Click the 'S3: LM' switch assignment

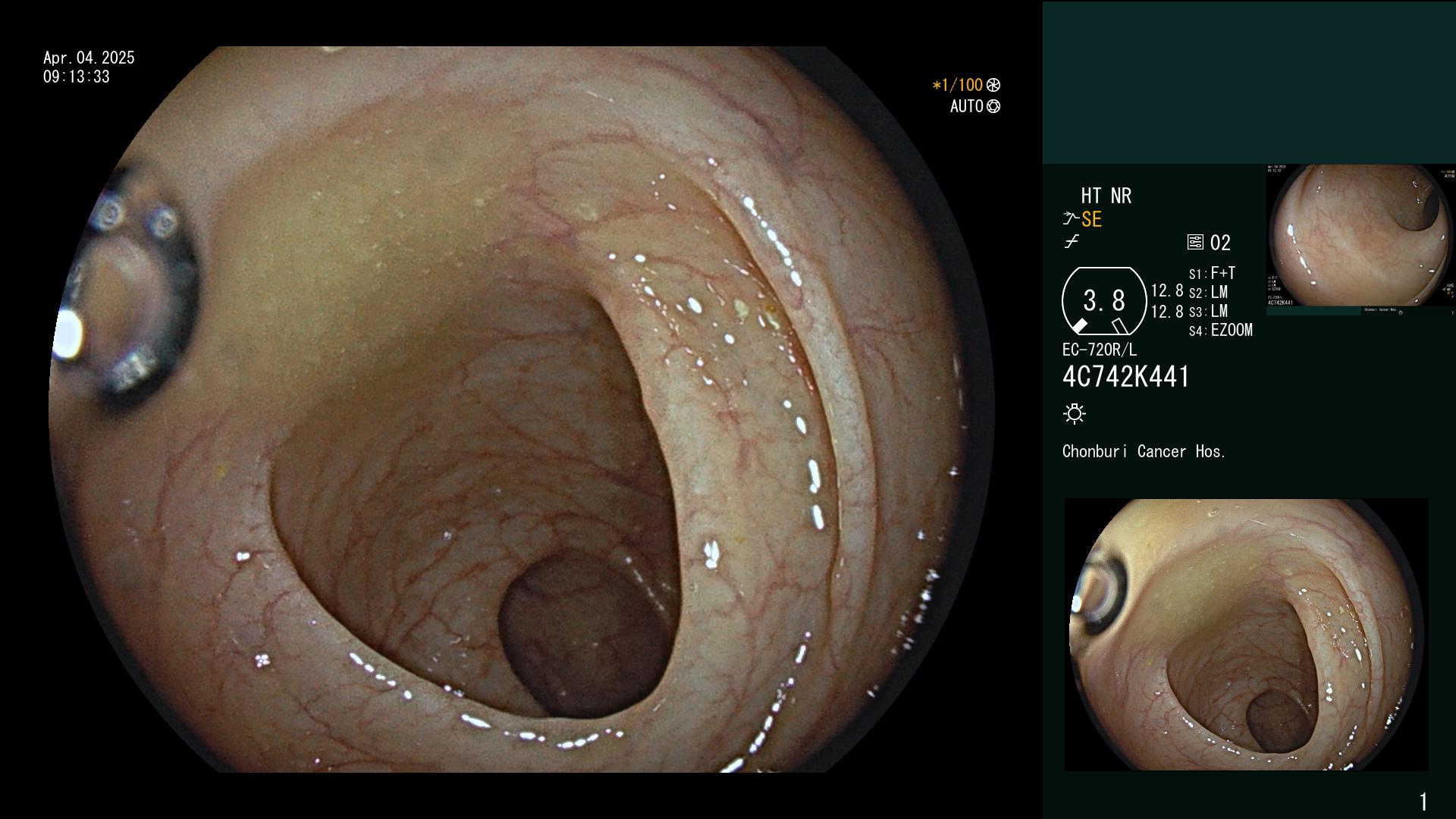(x=1208, y=311)
